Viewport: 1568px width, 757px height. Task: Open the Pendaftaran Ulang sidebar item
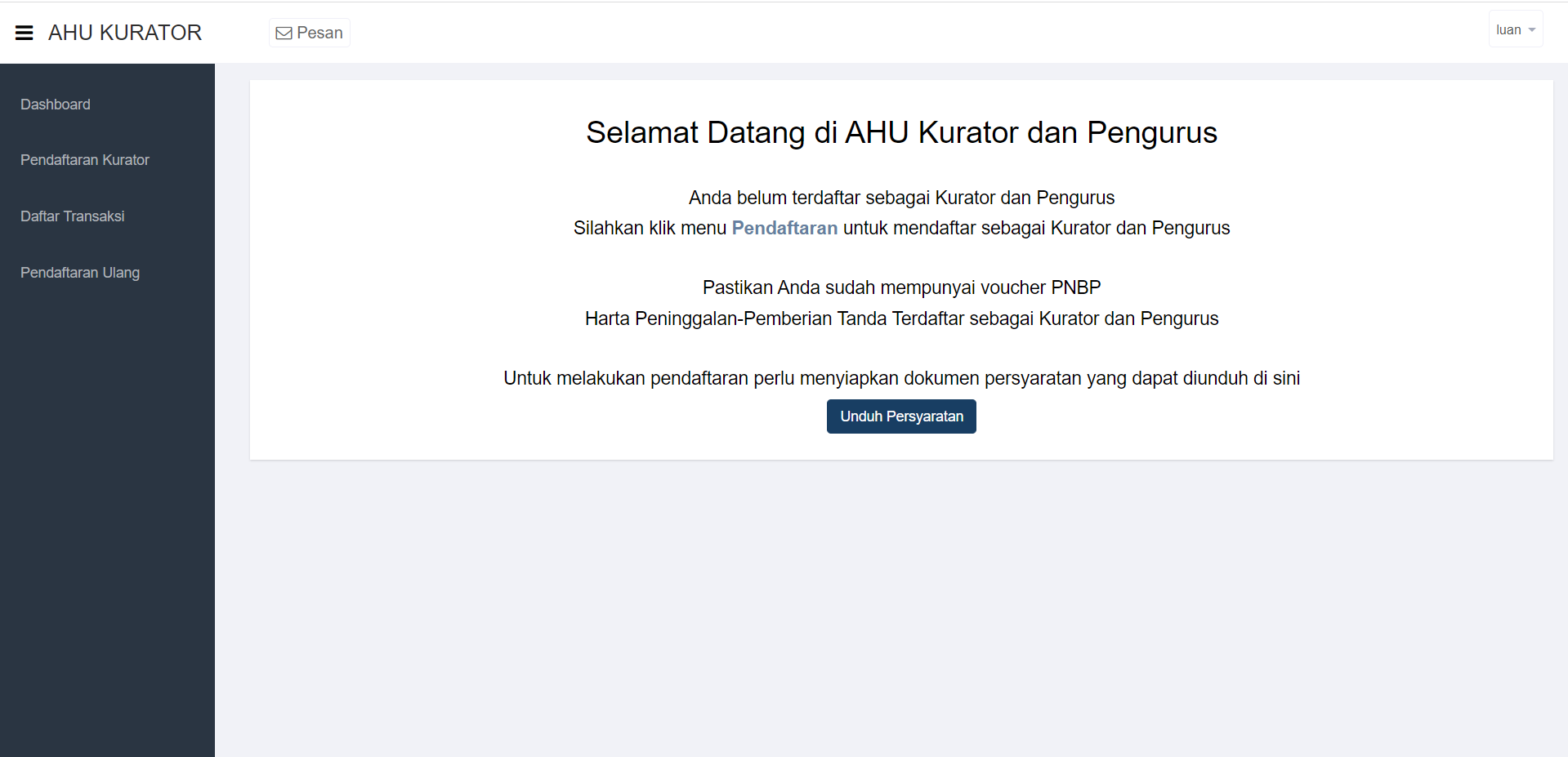[x=80, y=273]
